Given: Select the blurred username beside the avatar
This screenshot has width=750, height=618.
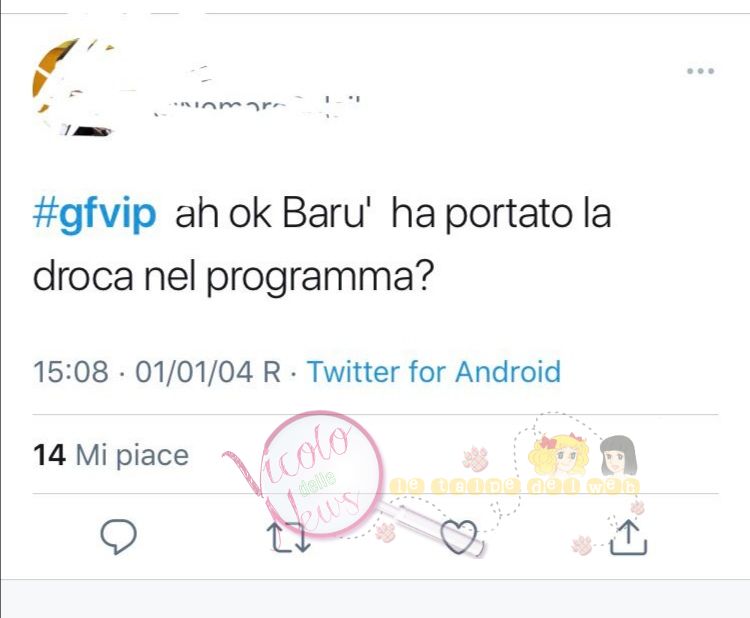Looking at the screenshot, I should click(258, 106).
